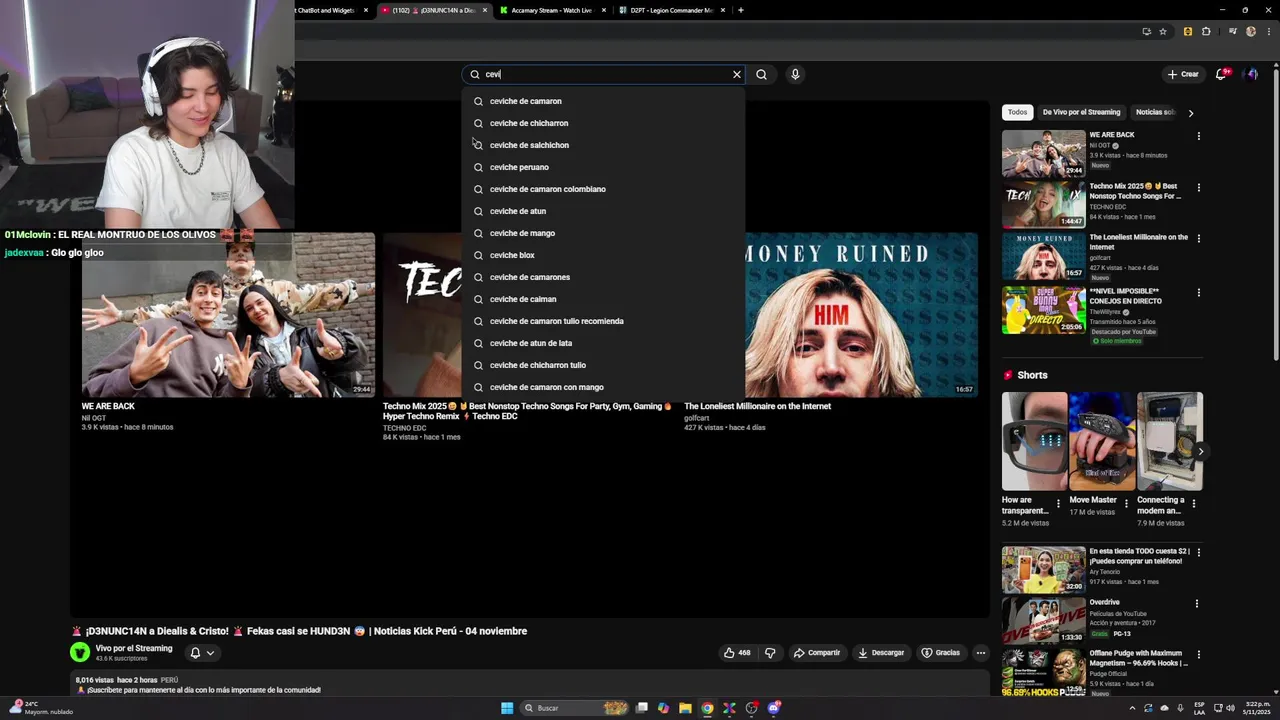The image size is (1280, 720).
Task: Open Vivo por el Streaming channel name
Action: coord(134,648)
